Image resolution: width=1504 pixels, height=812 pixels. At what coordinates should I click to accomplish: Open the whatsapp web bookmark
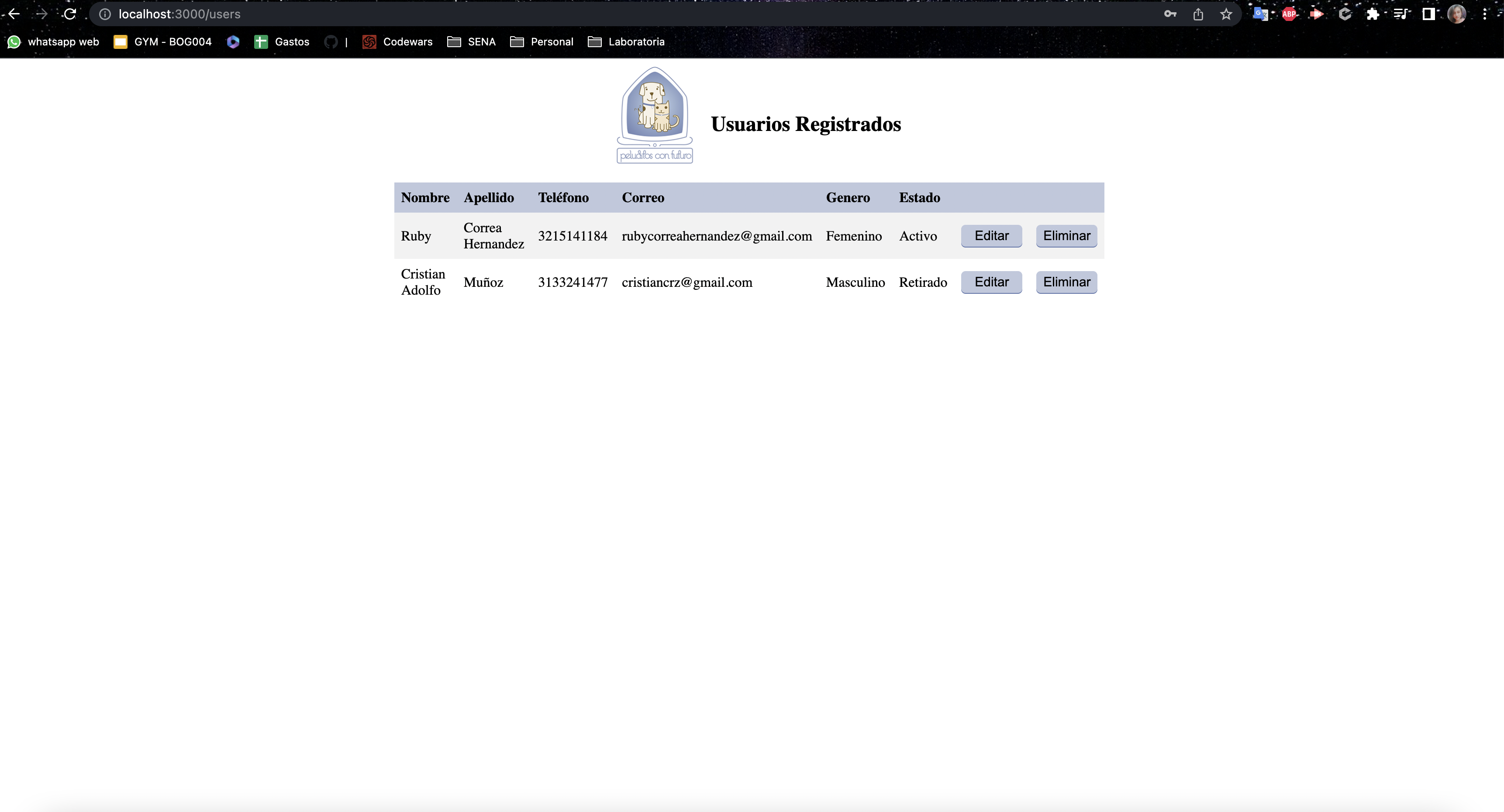pyautogui.click(x=54, y=41)
